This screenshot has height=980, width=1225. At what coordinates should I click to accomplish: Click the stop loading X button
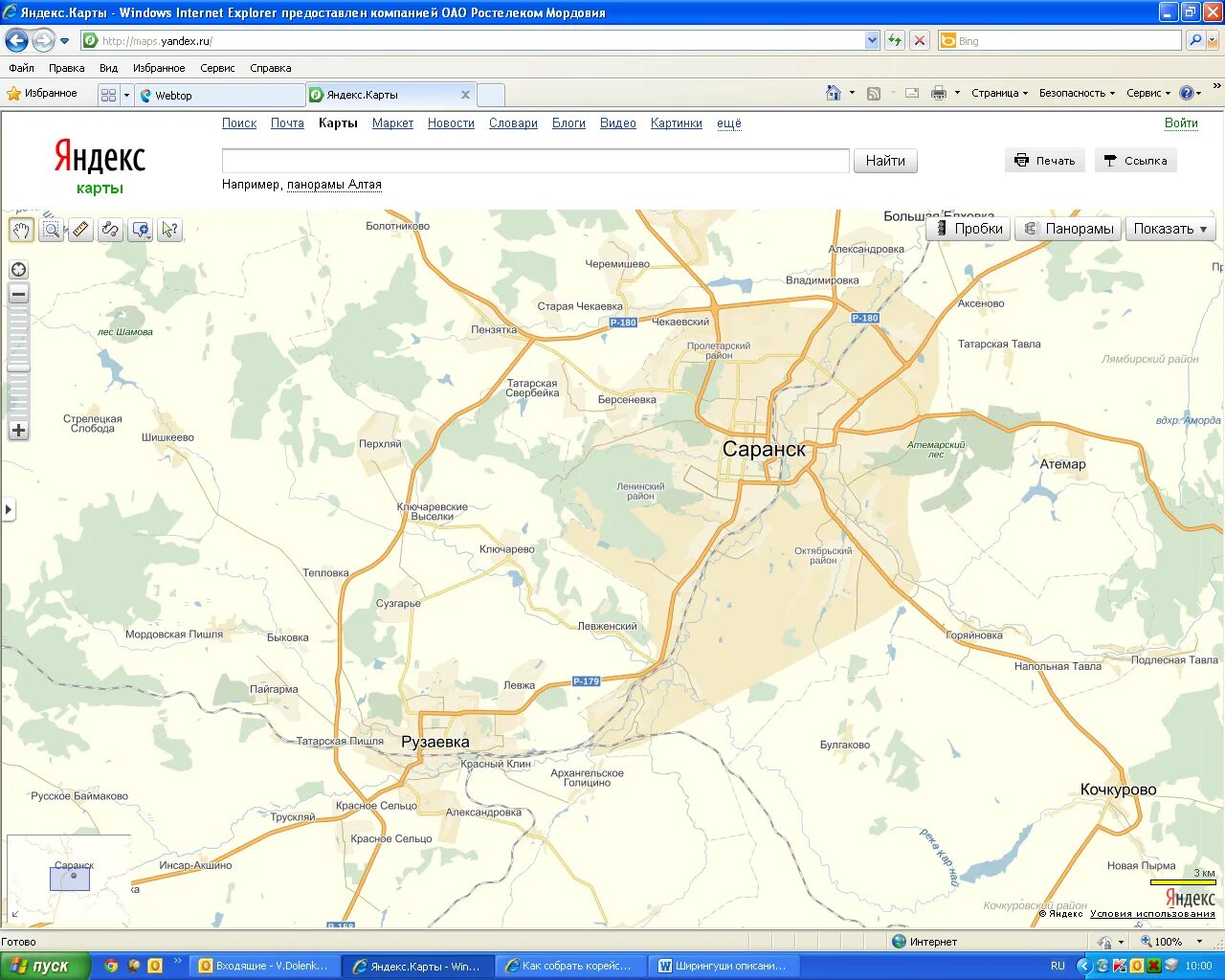920,40
